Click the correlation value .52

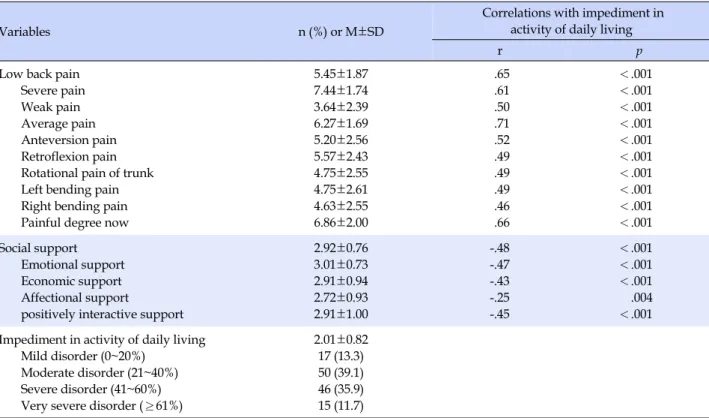[502, 140]
